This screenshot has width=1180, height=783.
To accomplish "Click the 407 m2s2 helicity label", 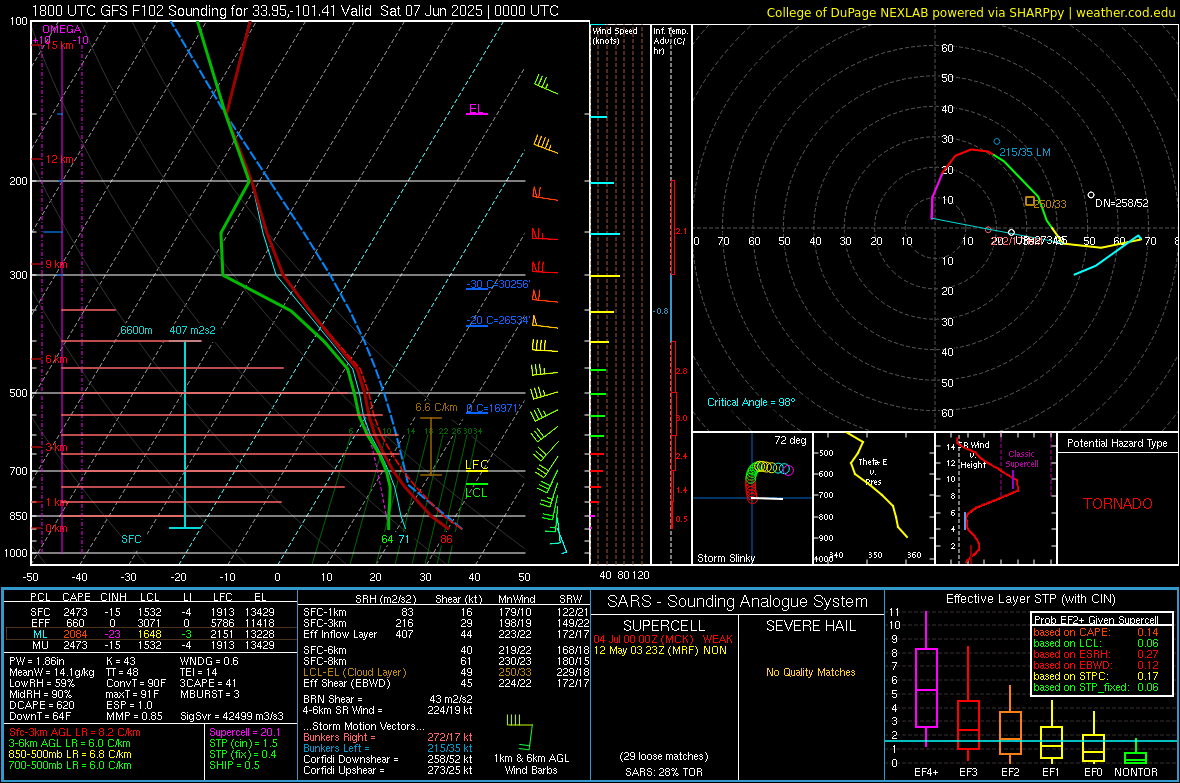I will (x=192, y=330).
